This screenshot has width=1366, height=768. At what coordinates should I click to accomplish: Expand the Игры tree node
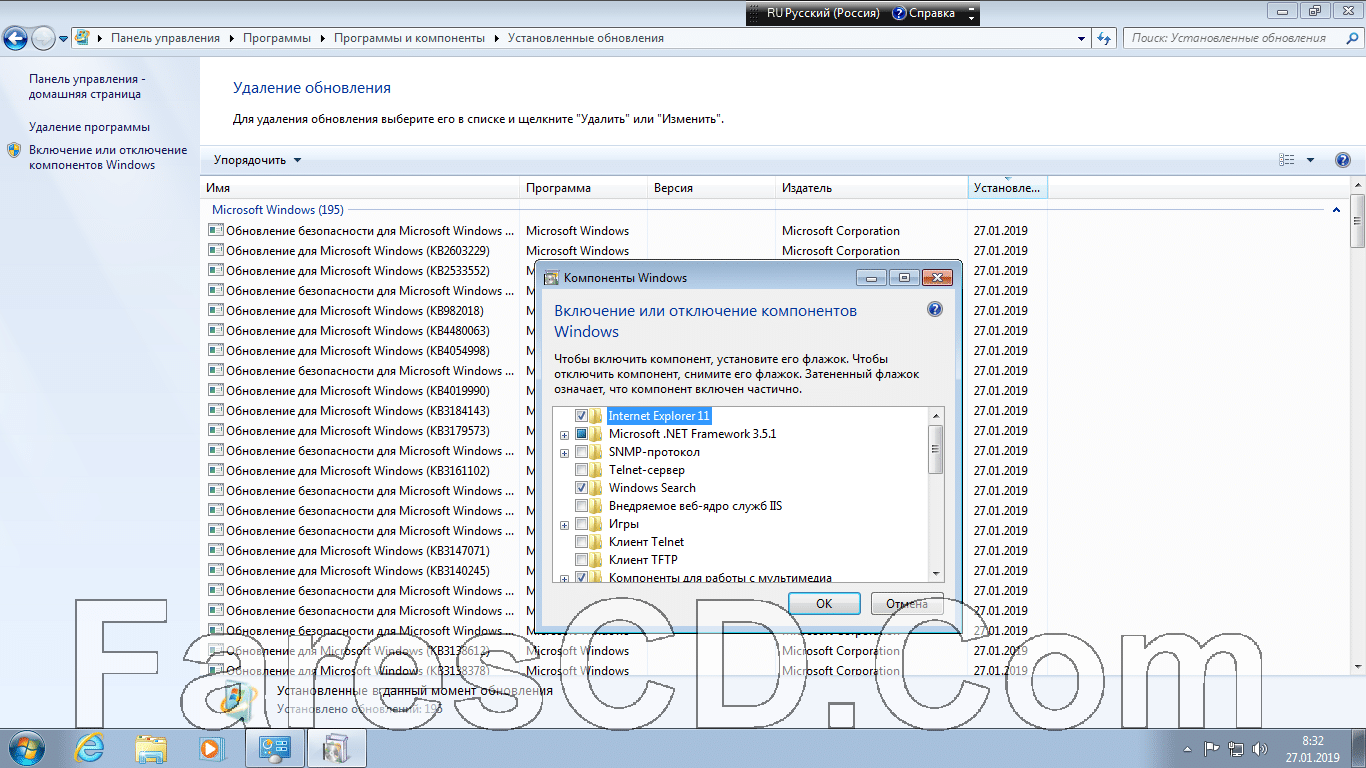565,525
